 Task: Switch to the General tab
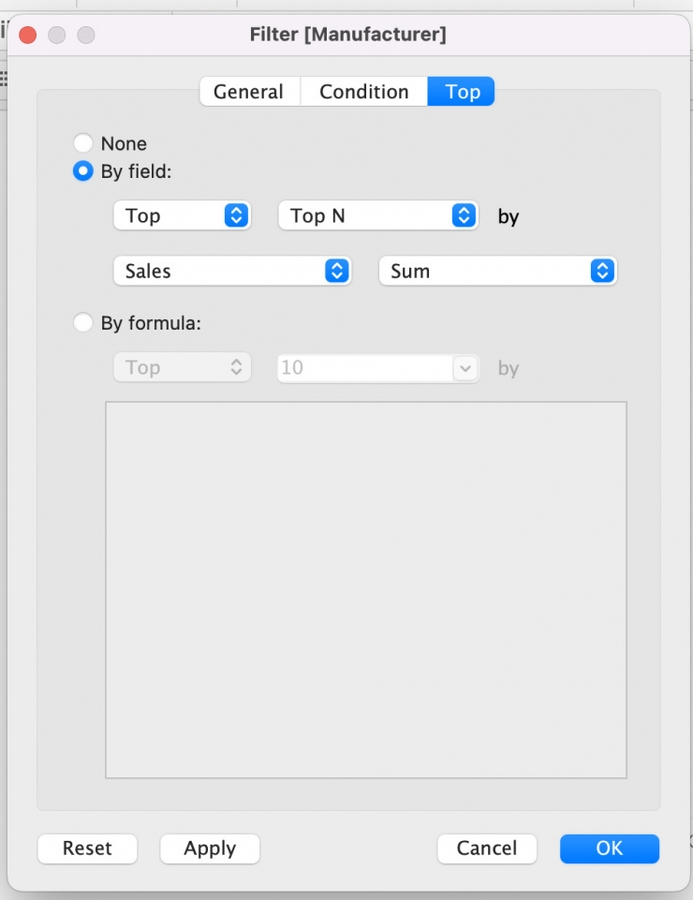[x=249, y=91]
